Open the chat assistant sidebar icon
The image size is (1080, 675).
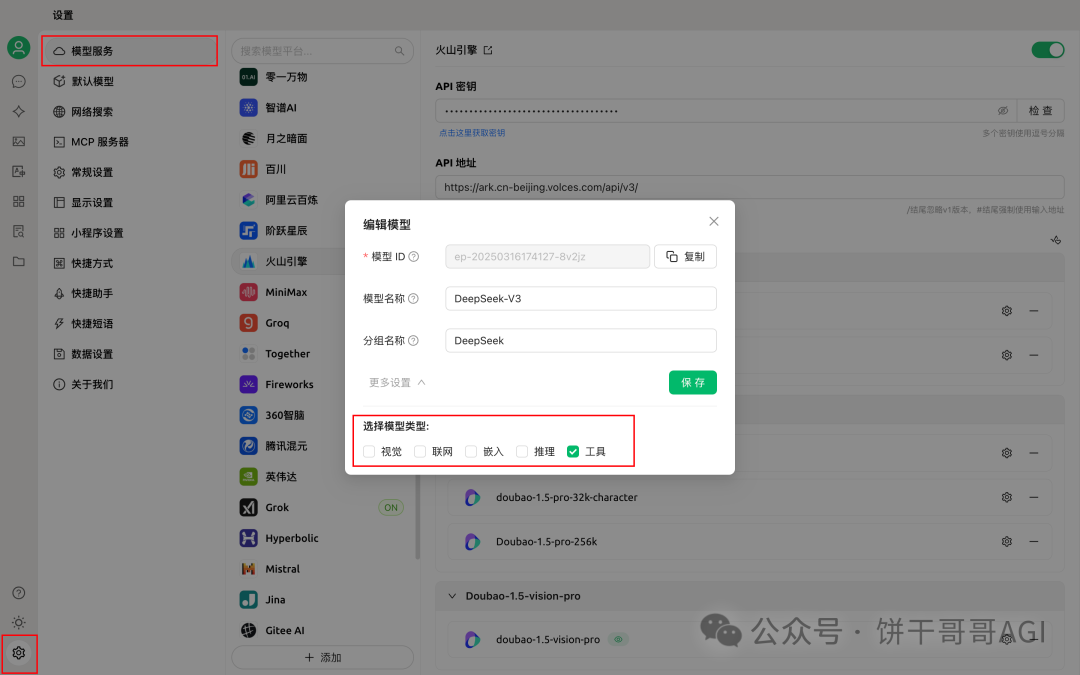pyautogui.click(x=19, y=81)
